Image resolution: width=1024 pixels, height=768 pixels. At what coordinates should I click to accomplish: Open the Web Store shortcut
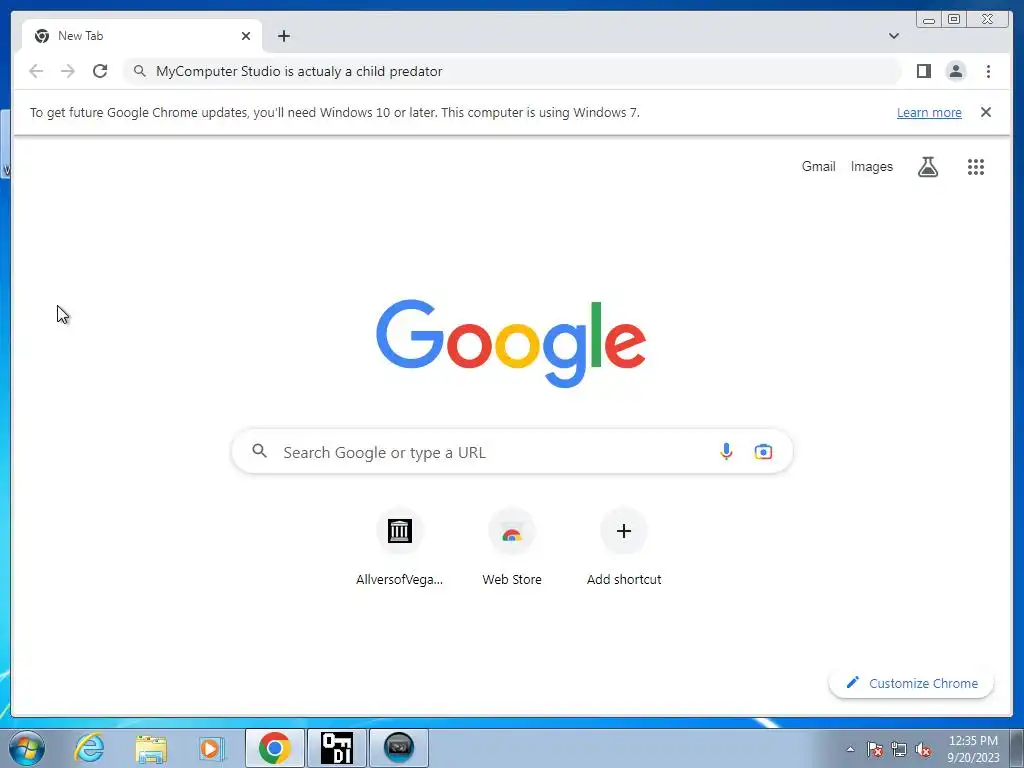511,547
